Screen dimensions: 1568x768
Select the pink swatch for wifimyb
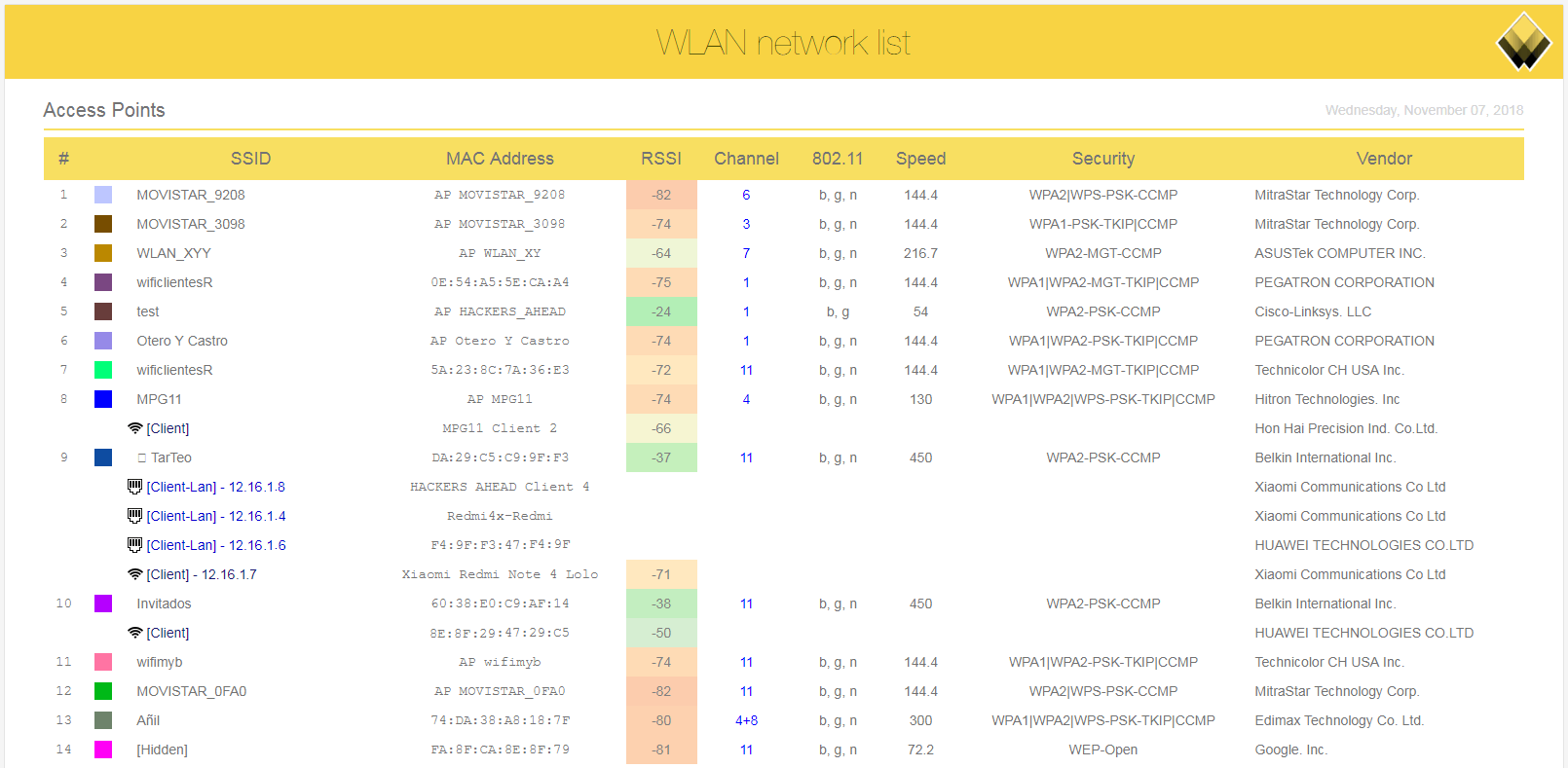pos(103,662)
